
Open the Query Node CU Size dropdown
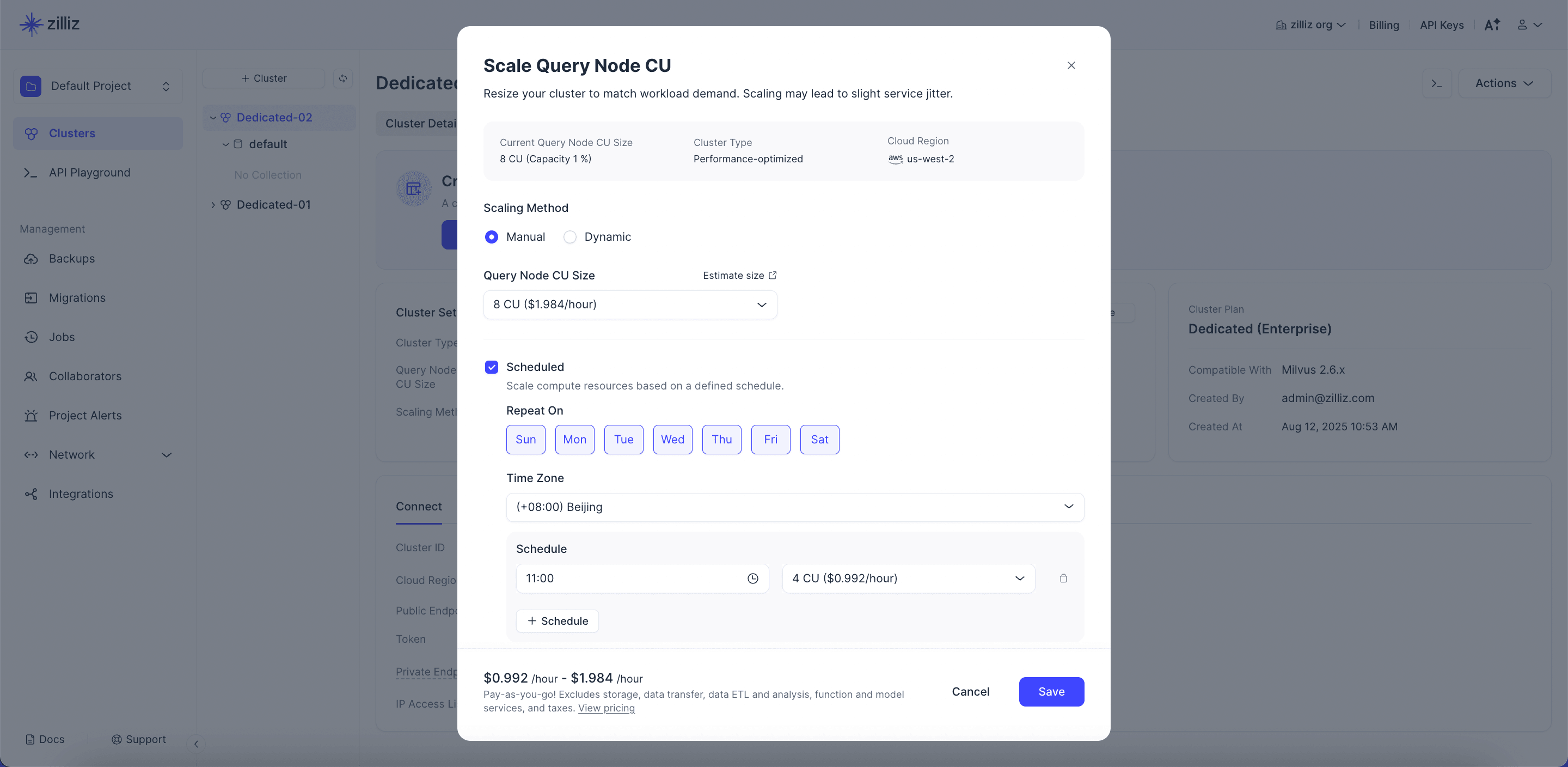coord(630,305)
